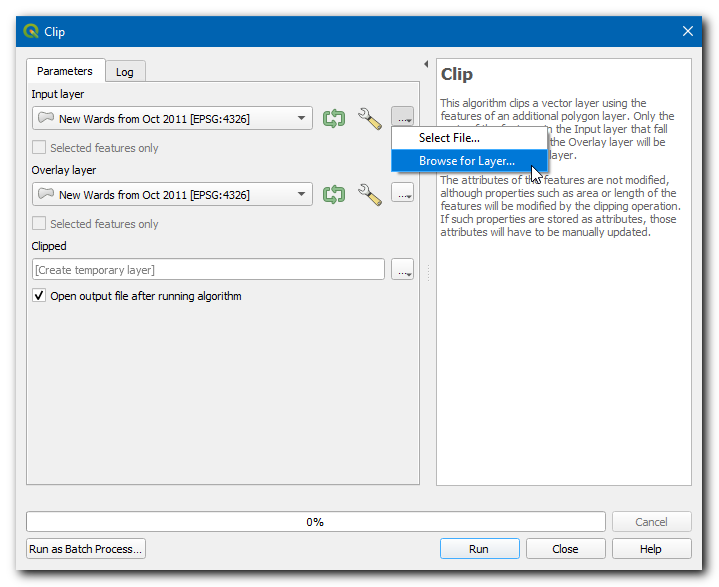Choose Select File... from the popup menu
The image size is (719, 587).
(x=449, y=138)
